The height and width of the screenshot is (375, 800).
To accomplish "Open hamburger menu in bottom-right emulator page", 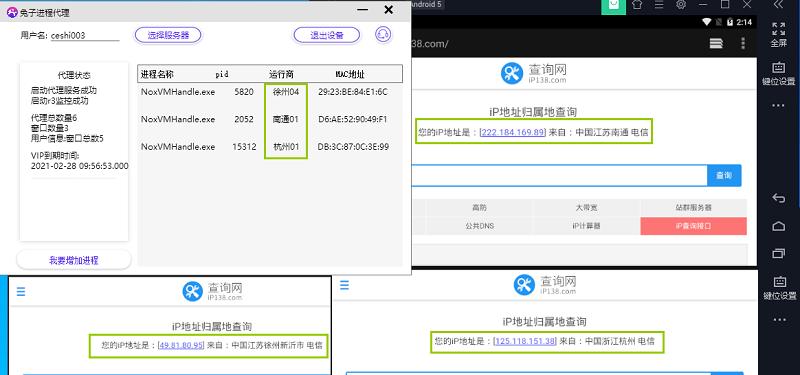I will (344, 285).
